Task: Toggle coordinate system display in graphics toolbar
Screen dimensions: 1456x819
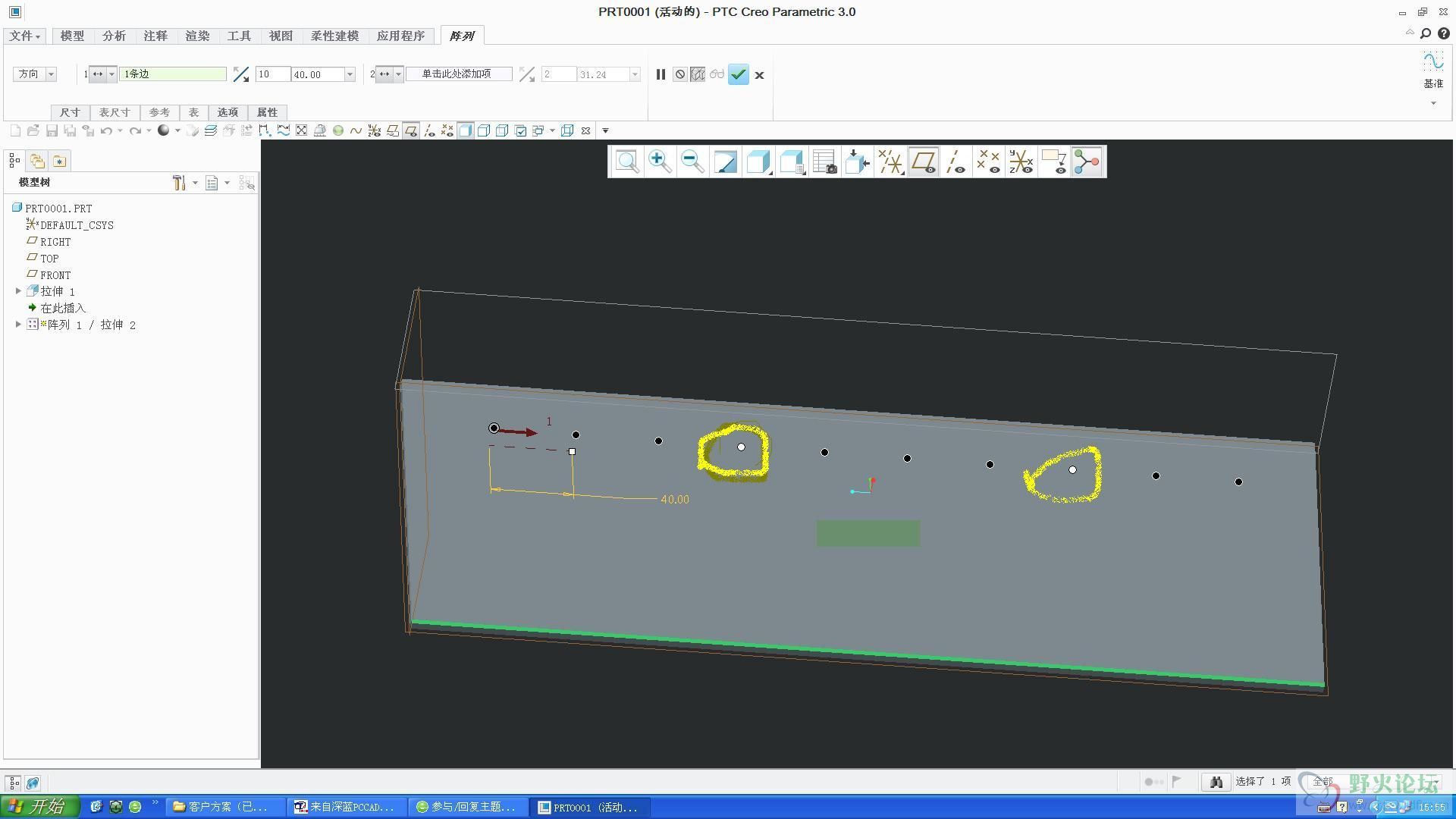Action: coord(1021,162)
